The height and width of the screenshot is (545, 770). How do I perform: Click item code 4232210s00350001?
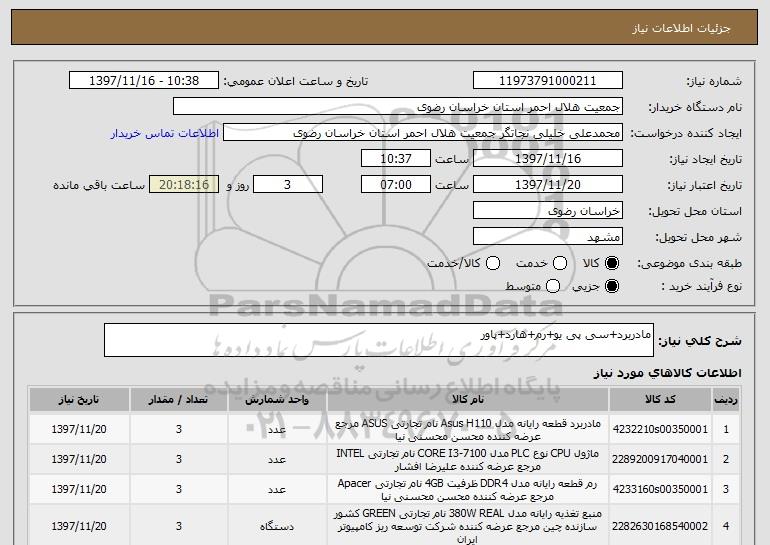660,429
